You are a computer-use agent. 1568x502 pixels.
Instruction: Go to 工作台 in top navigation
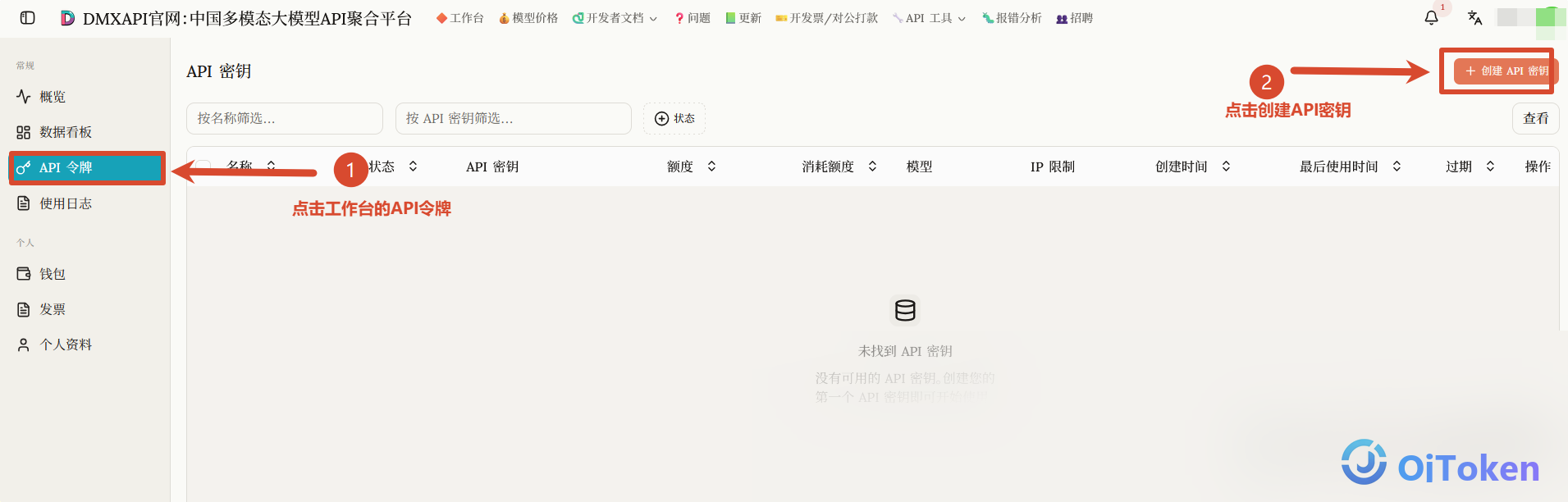pyautogui.click(x=460, y=18)
